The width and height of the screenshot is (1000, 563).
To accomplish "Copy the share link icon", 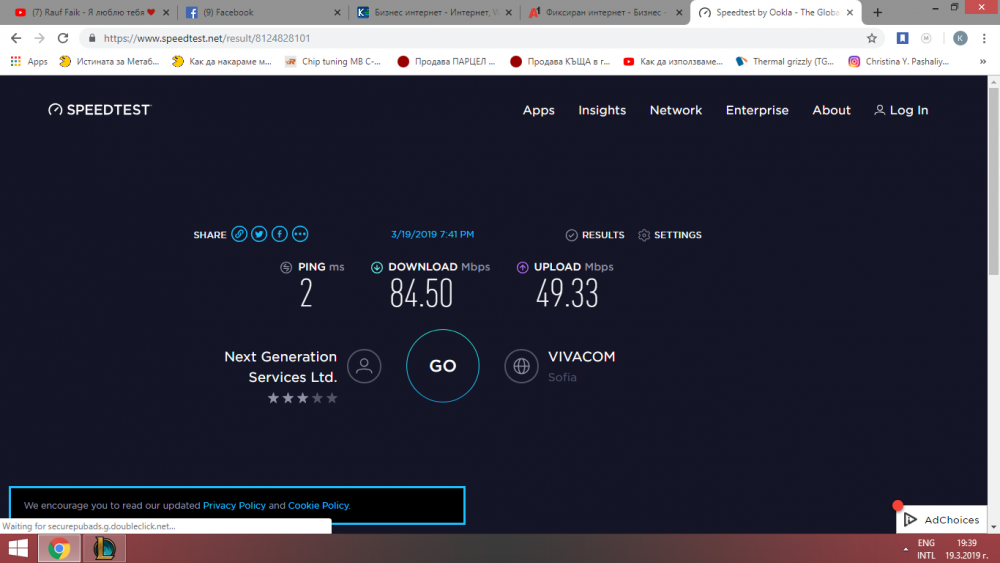I will [x=239, y=234].
